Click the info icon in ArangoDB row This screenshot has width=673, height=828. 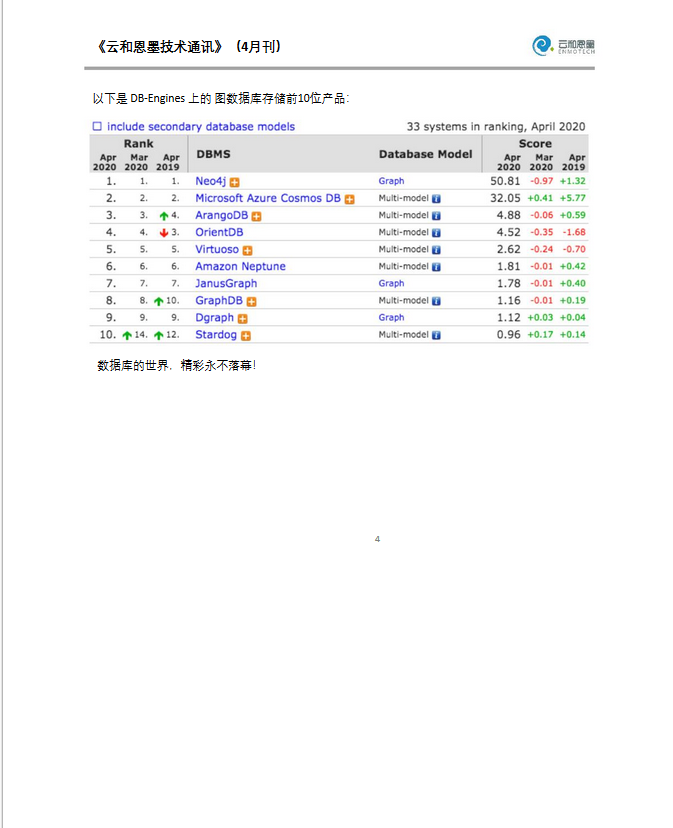pyautogui.click(x=436, y=215)
